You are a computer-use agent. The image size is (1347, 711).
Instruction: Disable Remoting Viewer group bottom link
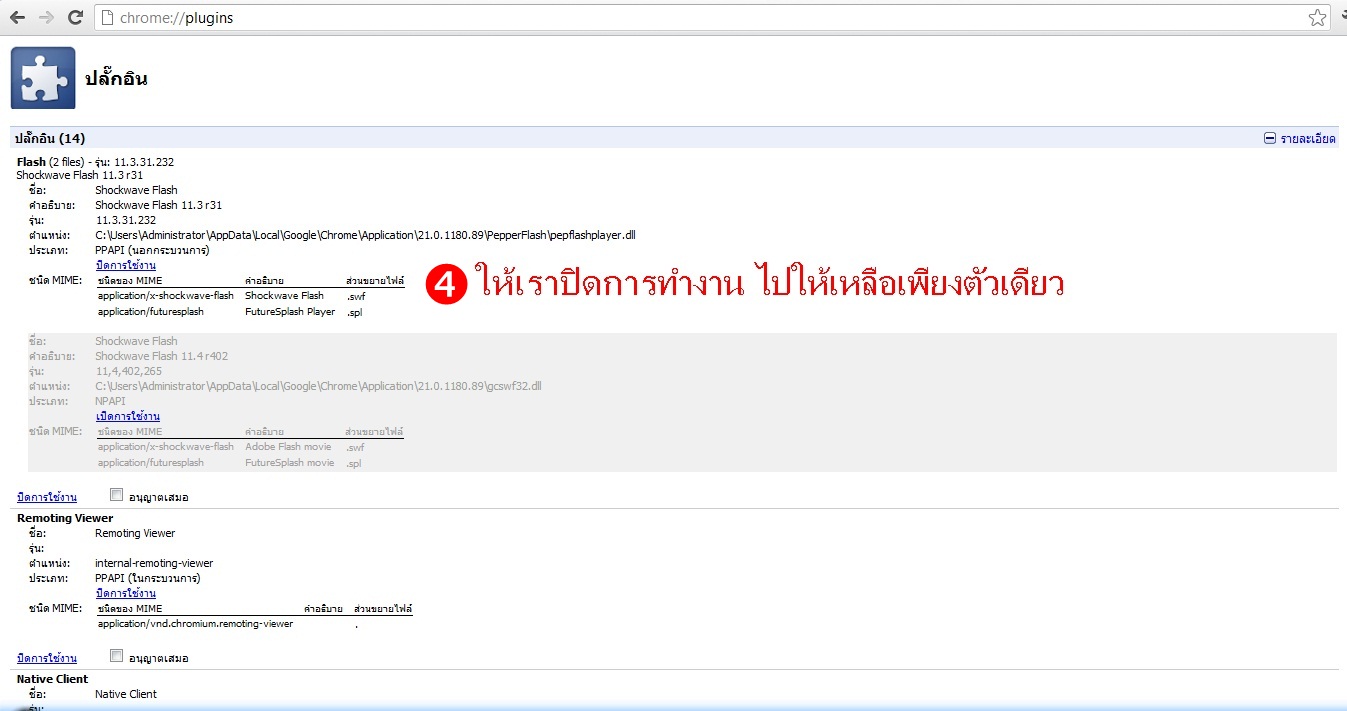(x=47, y=658)
